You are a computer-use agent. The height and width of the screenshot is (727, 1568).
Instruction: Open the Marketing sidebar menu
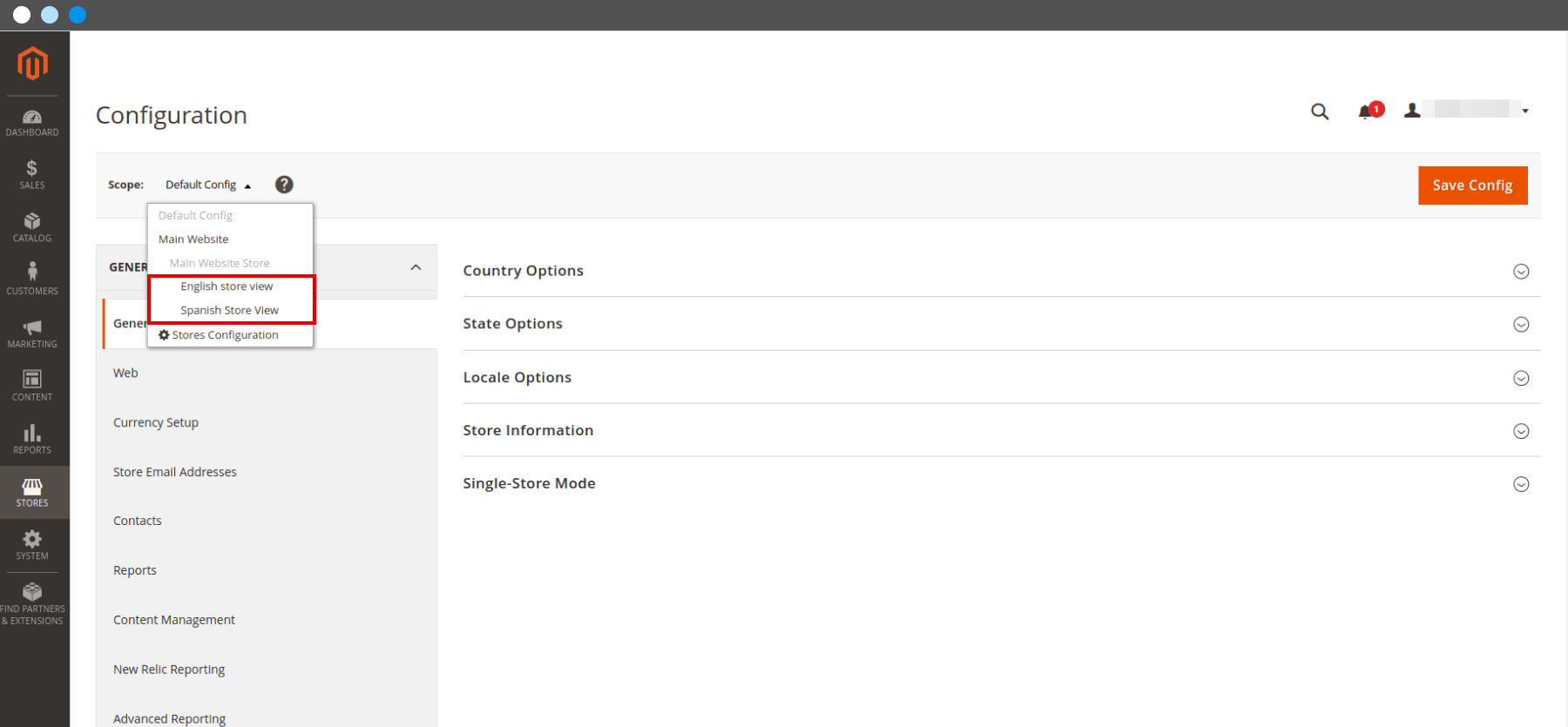point(32,334)
